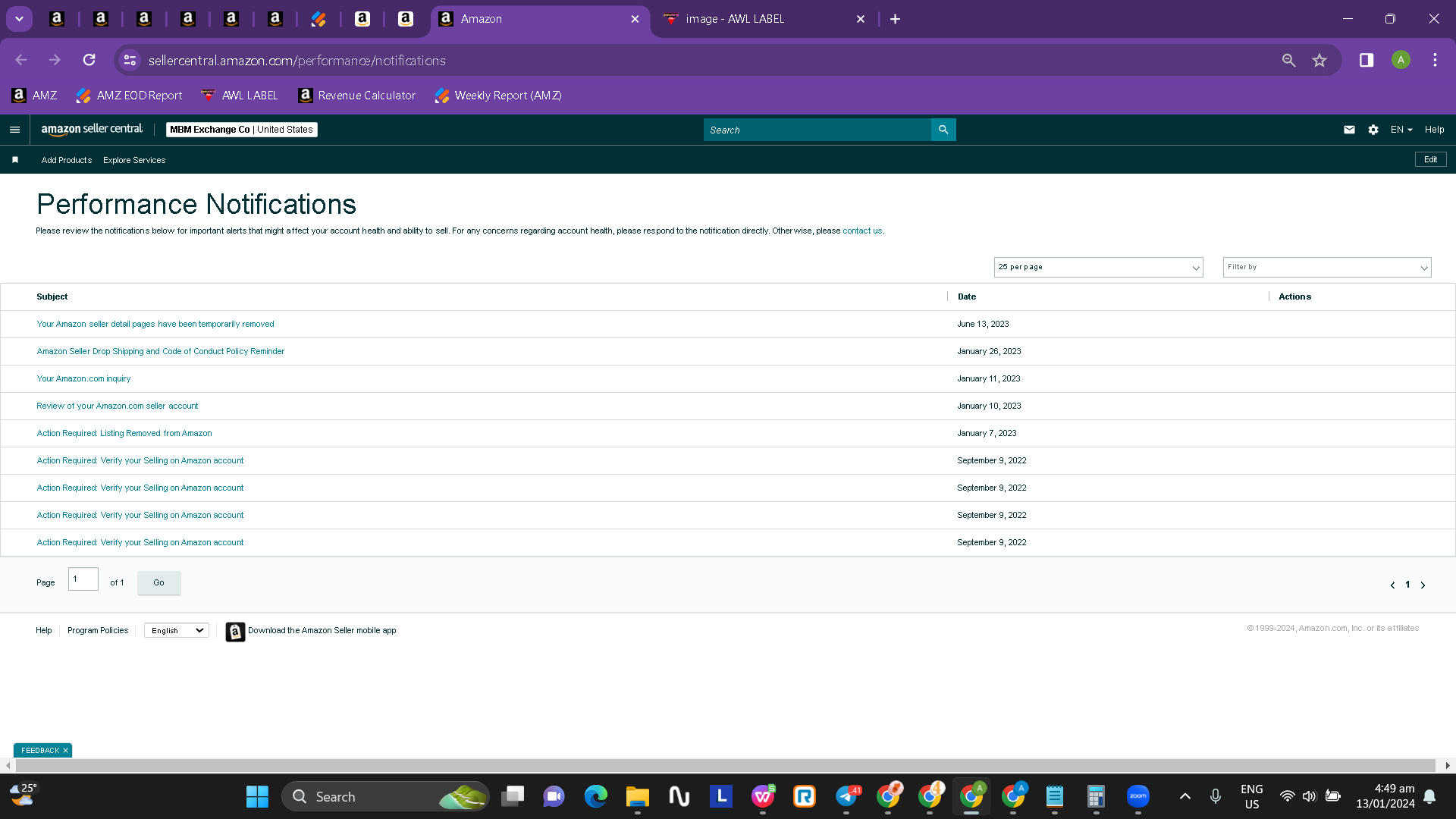Open the volume speaker icon in system tray

[1310, 796]
